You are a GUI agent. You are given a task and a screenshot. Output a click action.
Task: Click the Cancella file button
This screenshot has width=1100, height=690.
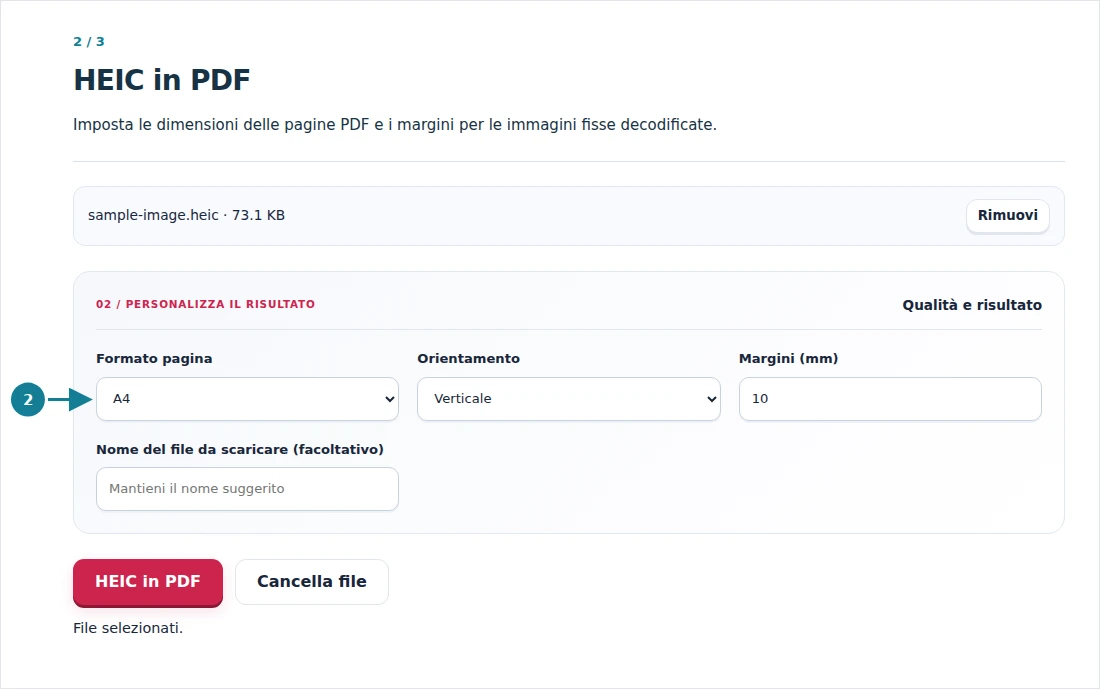click(x=311, y=582)
